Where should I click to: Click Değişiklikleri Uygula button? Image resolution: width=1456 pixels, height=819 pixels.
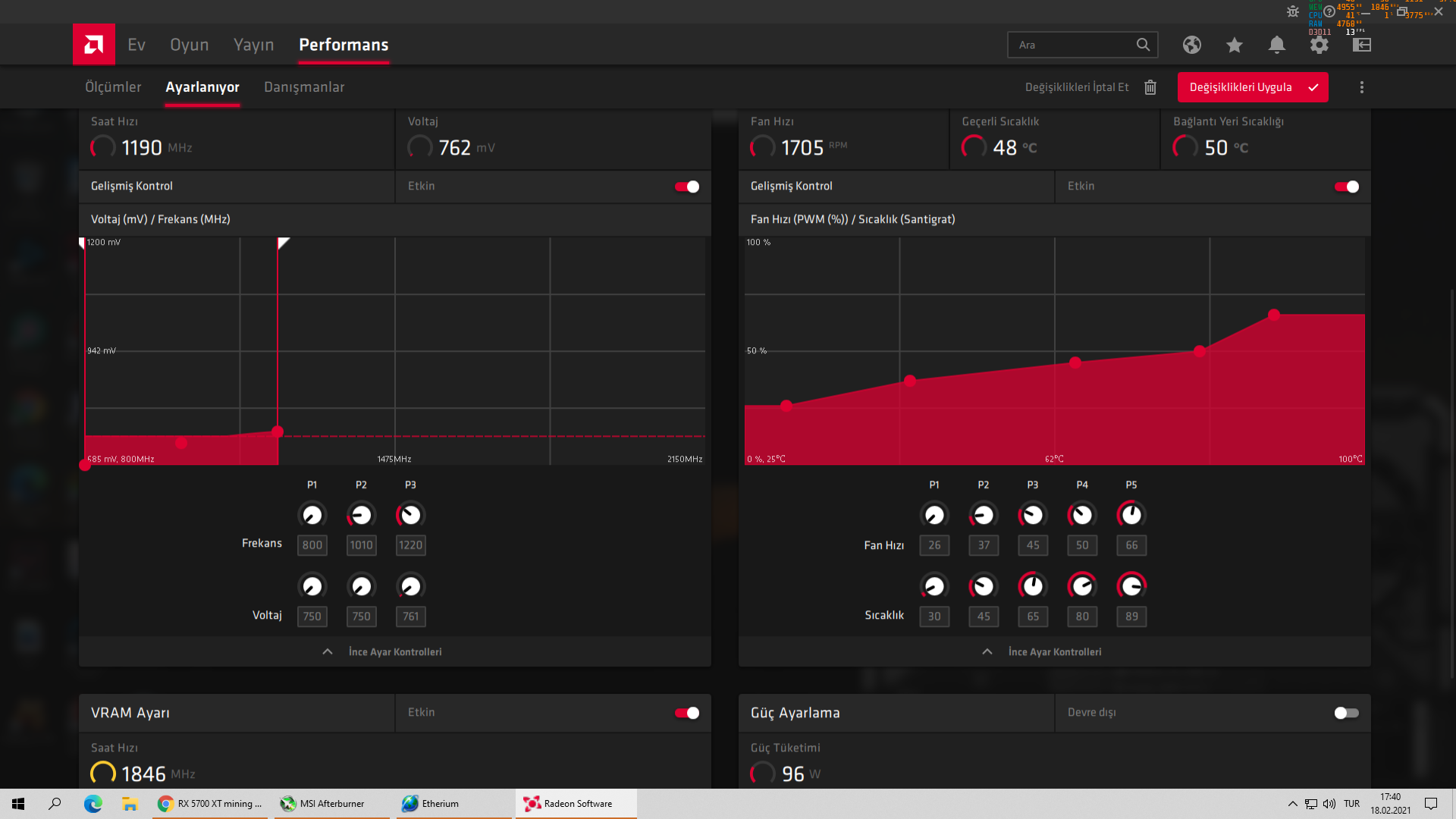[x=1252, y=87]
